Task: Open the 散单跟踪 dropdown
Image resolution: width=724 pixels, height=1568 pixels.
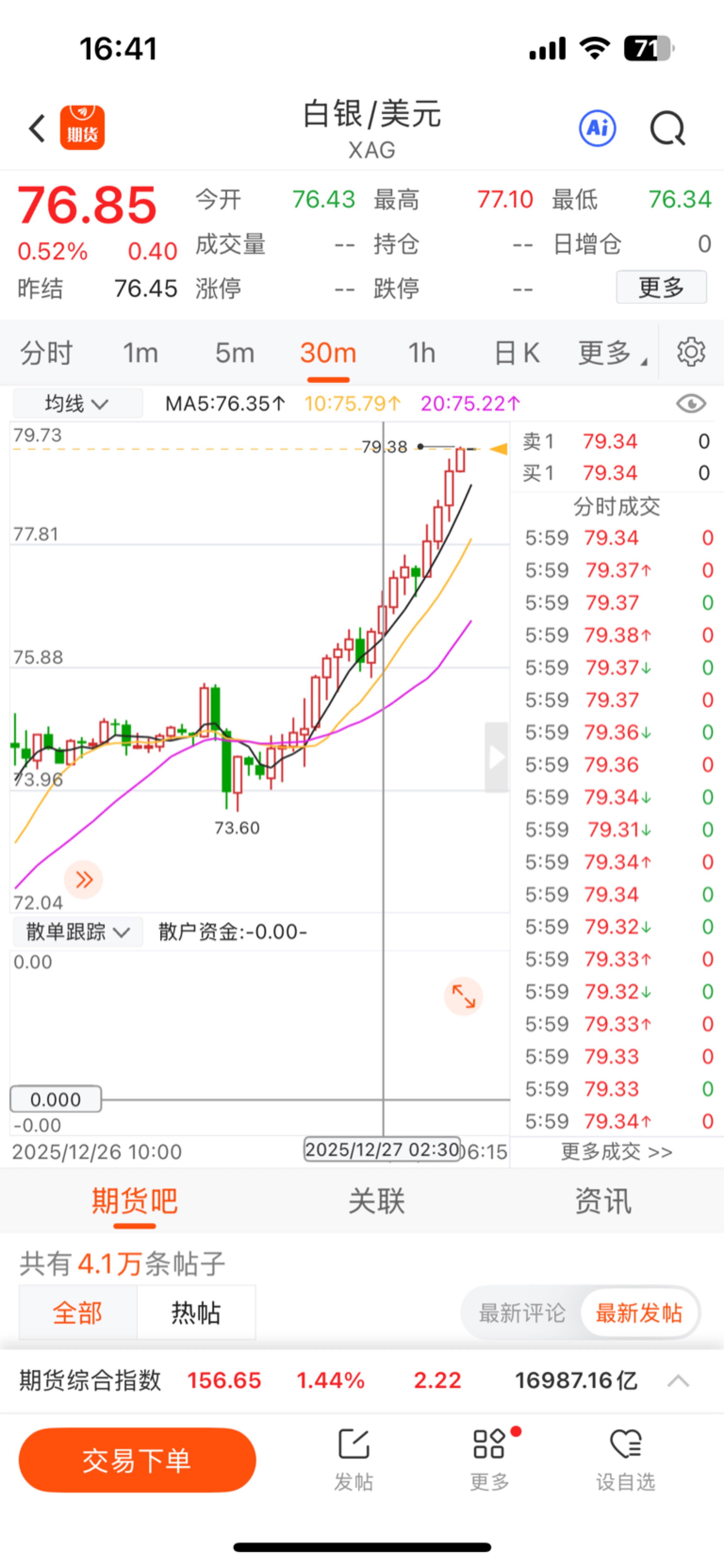Action: click(x=77, y=932)
